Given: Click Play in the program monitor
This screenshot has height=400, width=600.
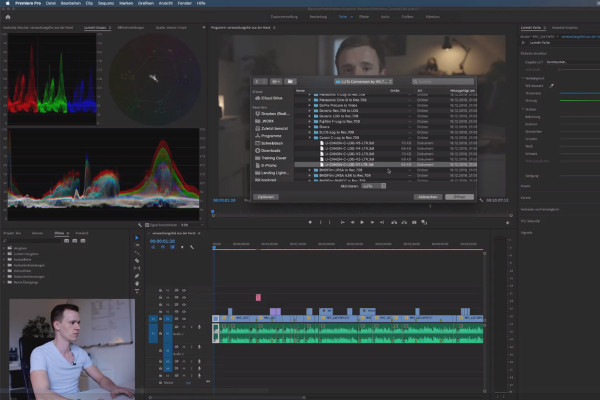Looking at the screenshot, I should [x=362, y=222].
